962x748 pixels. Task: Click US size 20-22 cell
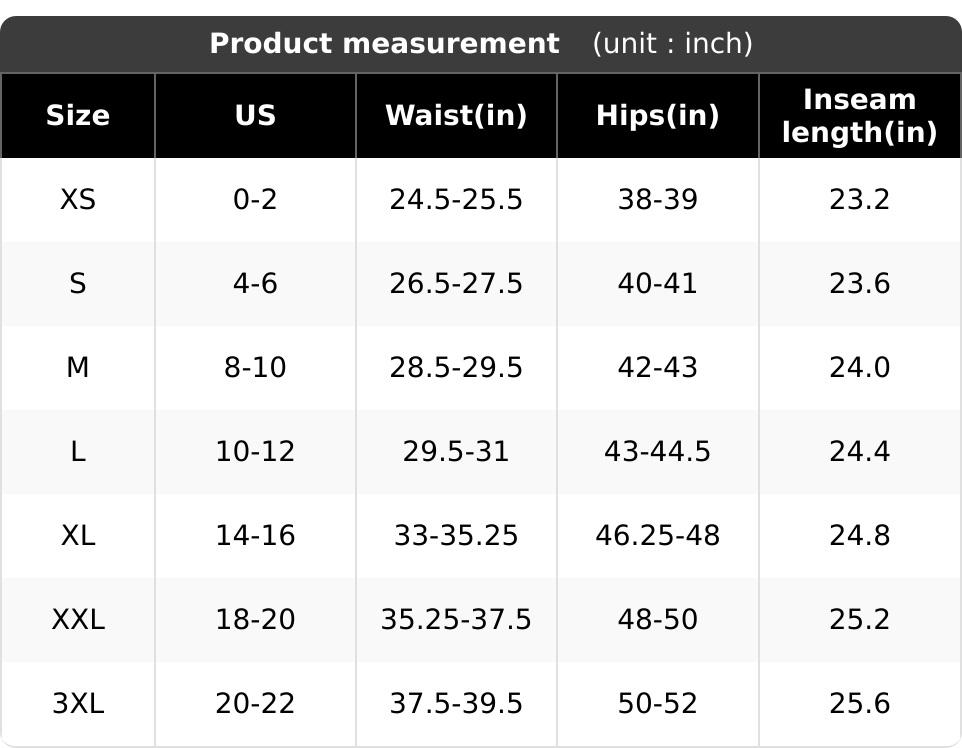coord(255,703)
